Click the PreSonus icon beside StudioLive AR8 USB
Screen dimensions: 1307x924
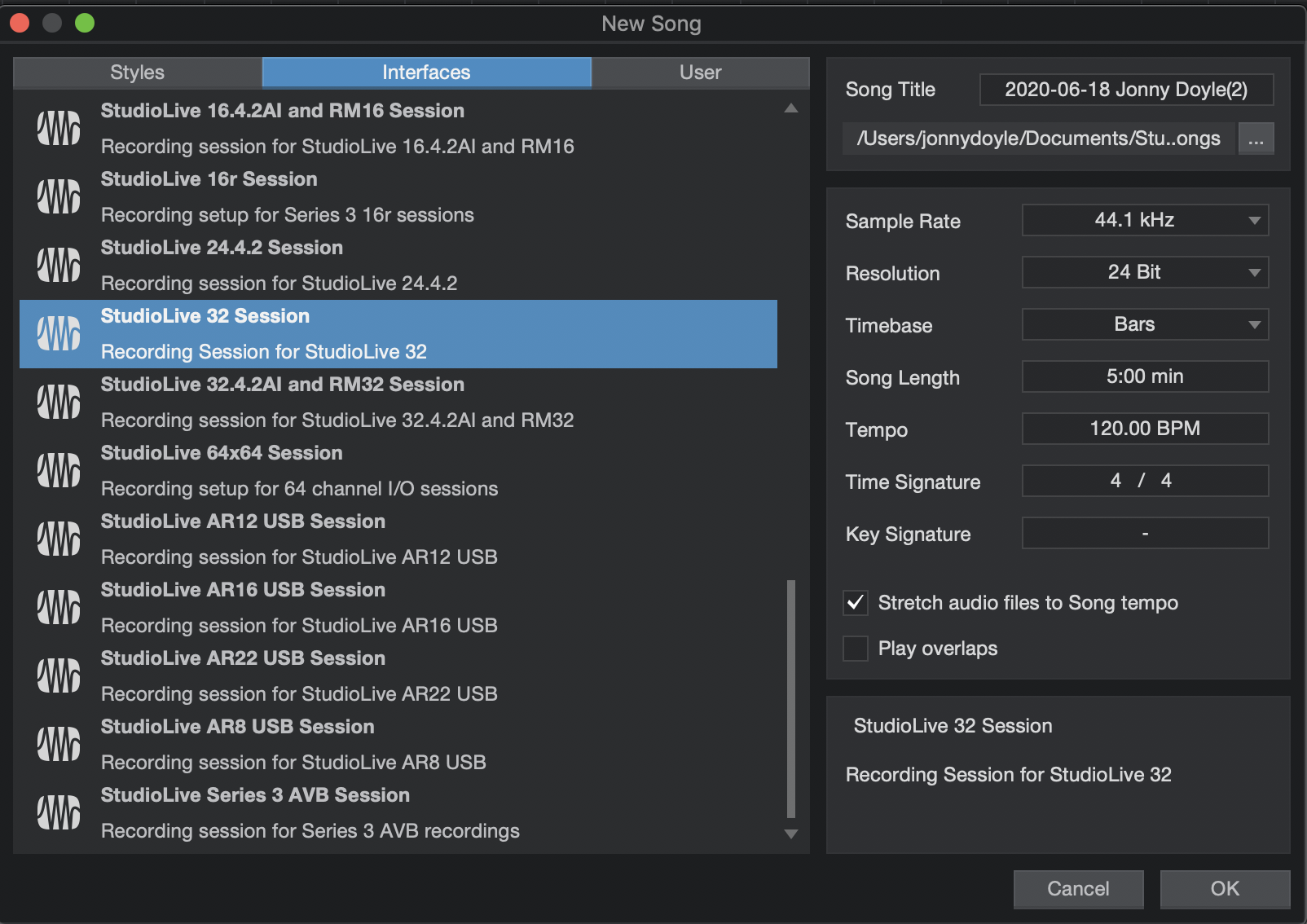(x=59, y=745)
